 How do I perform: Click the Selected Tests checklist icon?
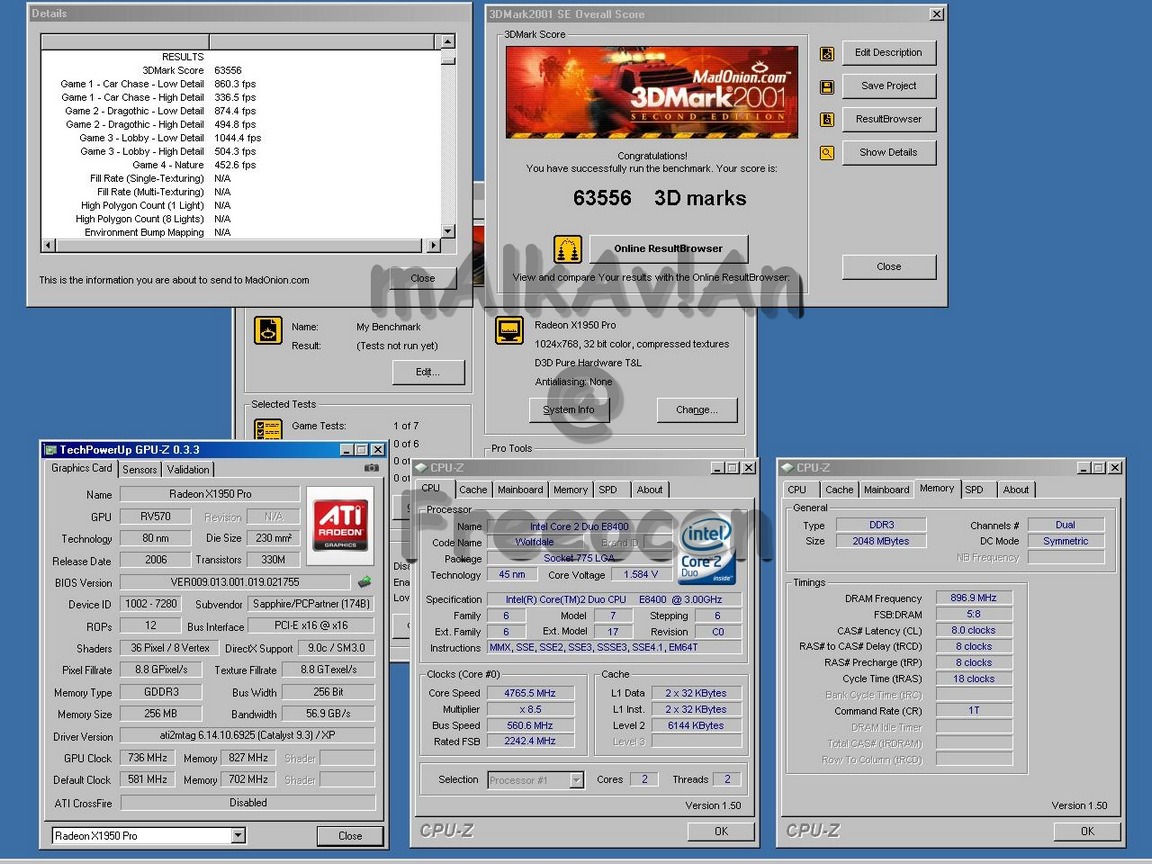tap(268, 429)
